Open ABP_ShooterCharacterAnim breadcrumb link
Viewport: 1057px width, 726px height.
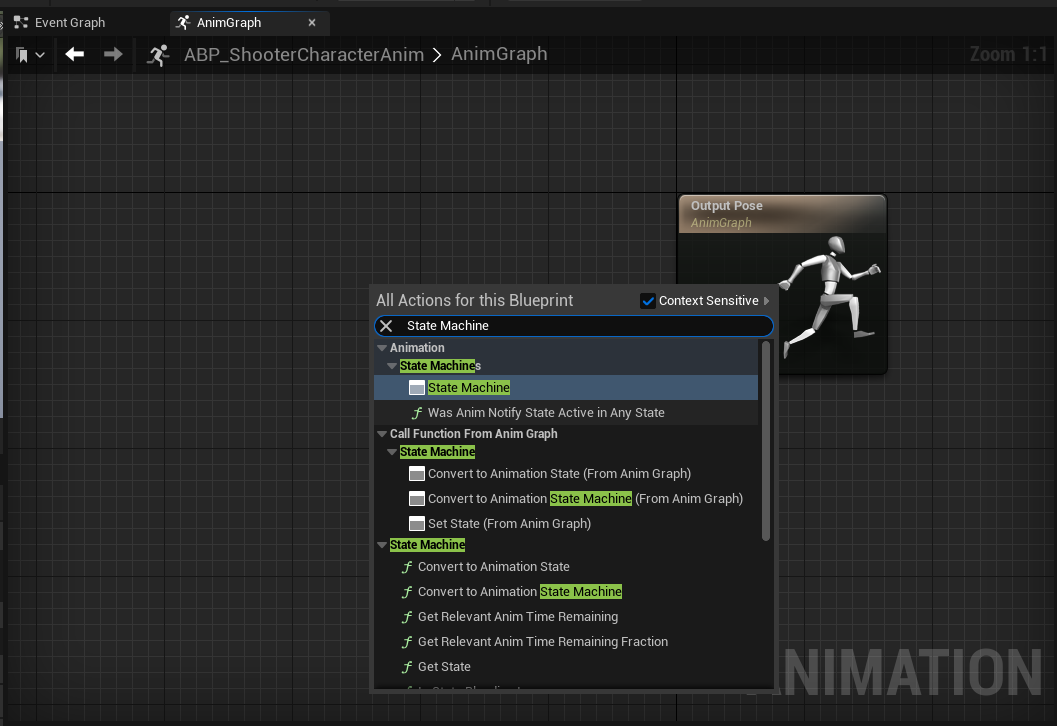click(304, 54)
